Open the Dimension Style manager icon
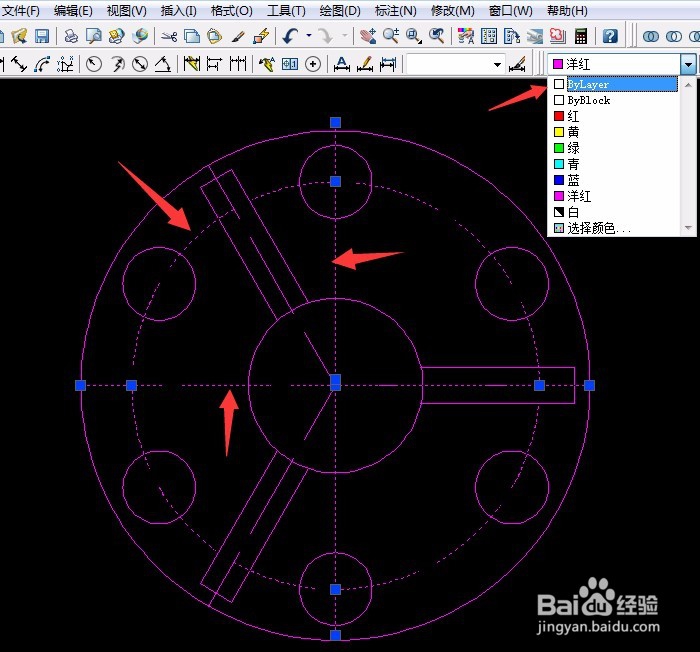The image size is (700, 652). (518, 65)
